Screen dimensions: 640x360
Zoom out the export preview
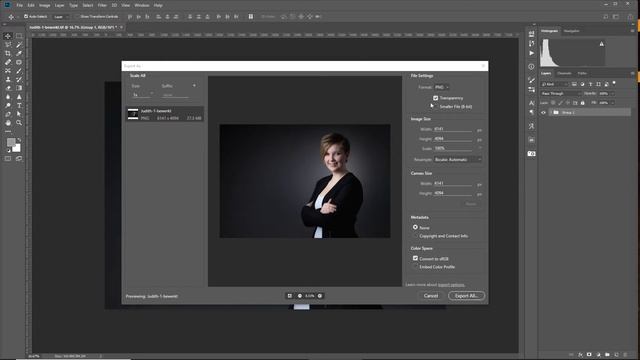(x=300, y=296)
